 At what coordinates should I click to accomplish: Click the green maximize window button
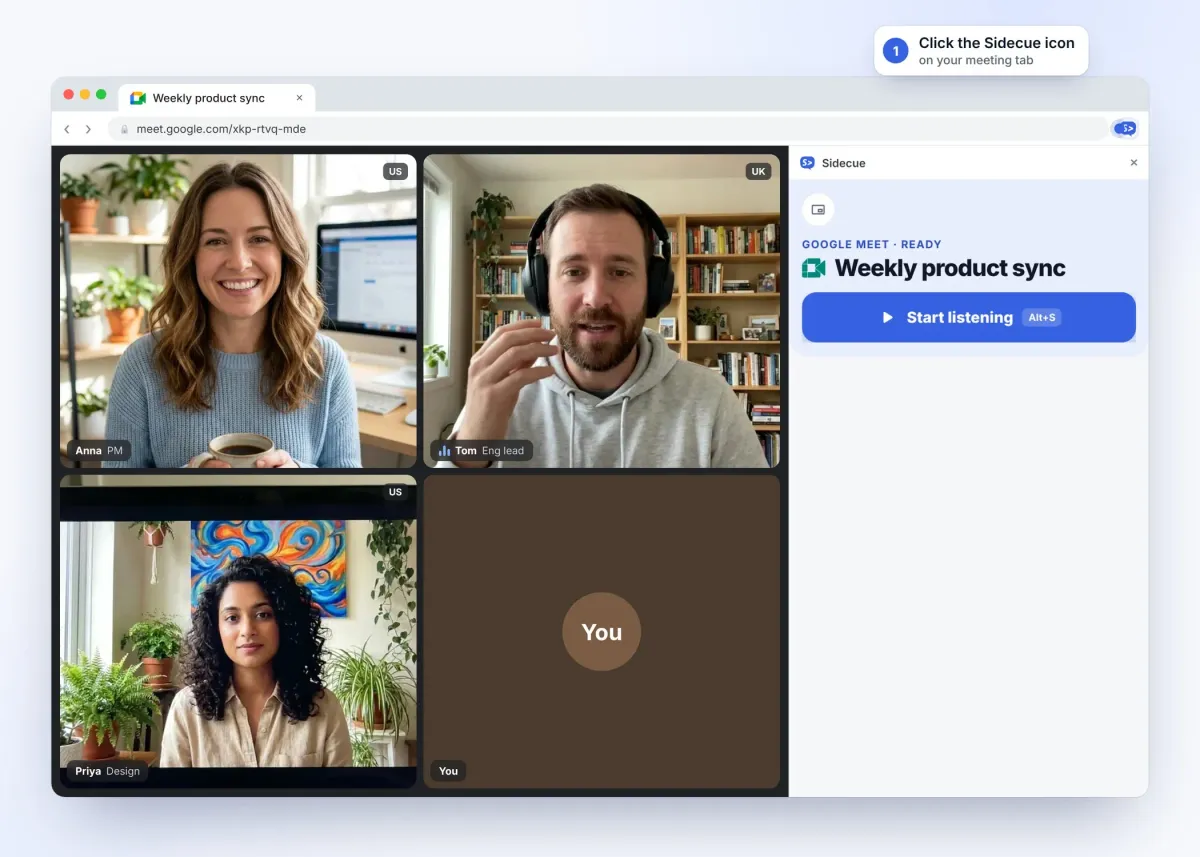101,94
